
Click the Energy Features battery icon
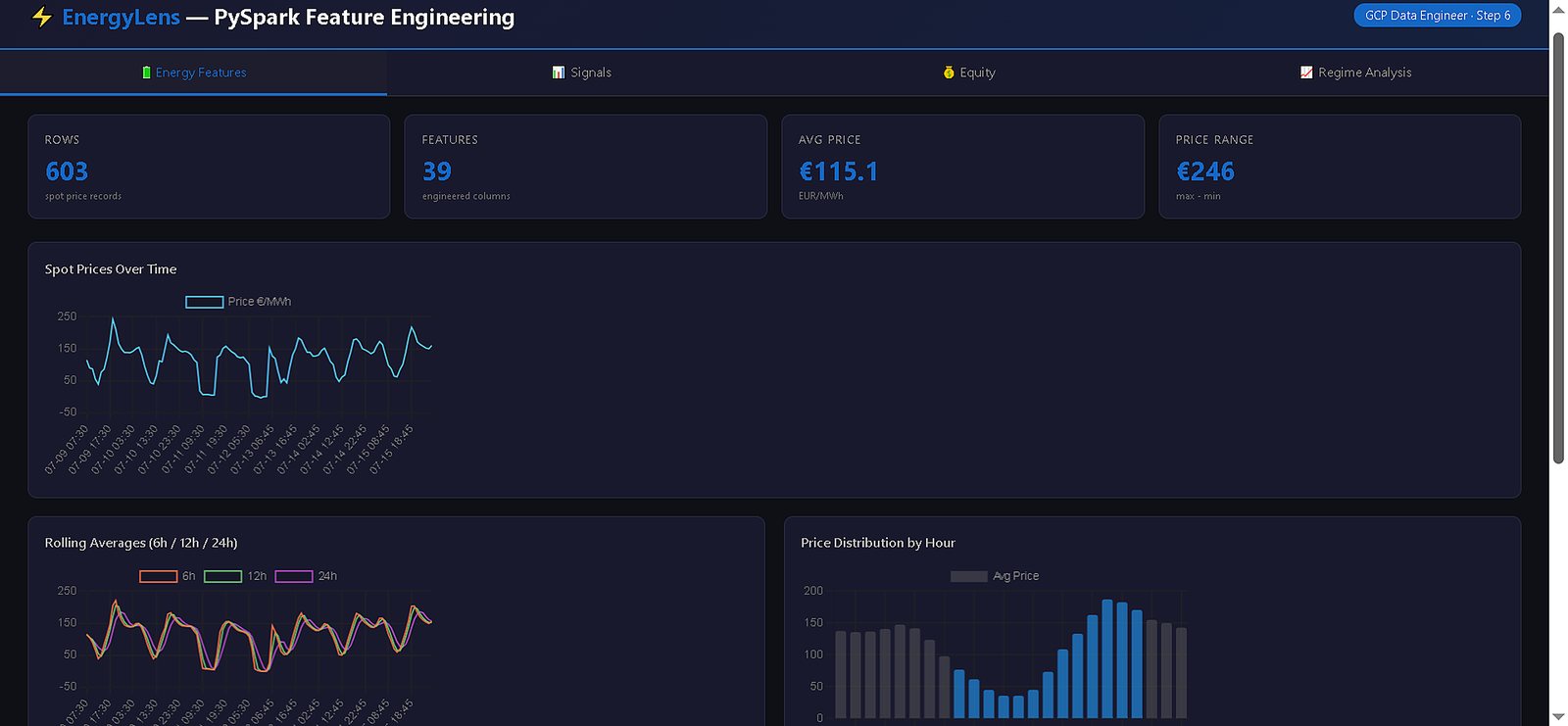[x=146, y=73]
